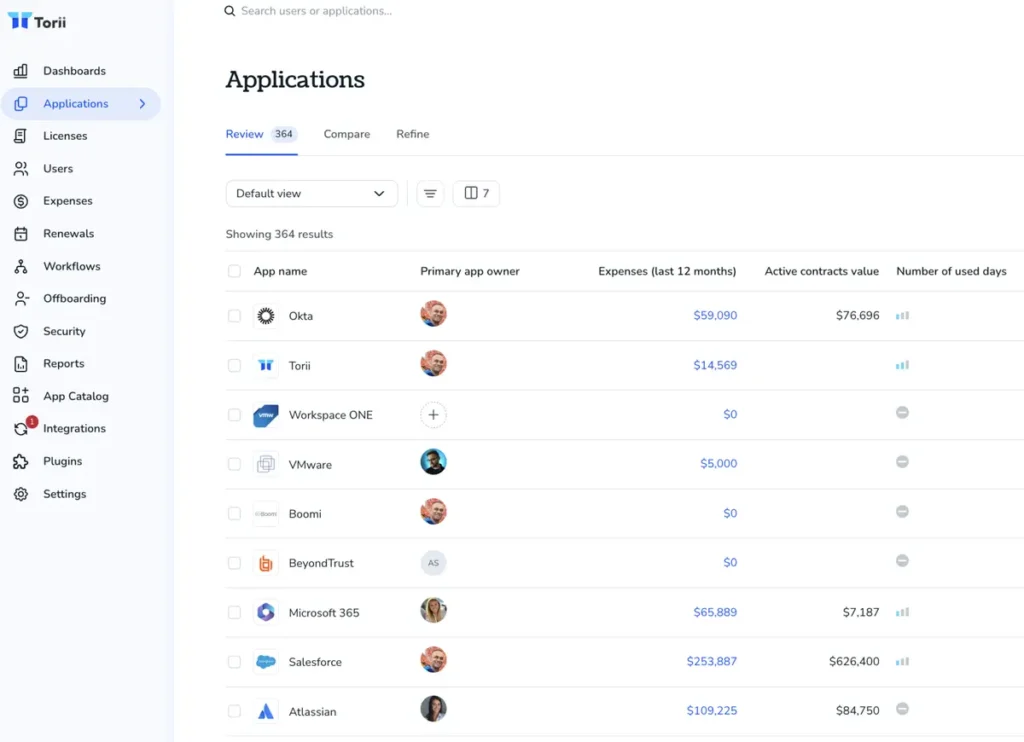Click the Workspace ONE app logo
The width and height of the screenshot is (1024, 742).
[x=266, y=415]
